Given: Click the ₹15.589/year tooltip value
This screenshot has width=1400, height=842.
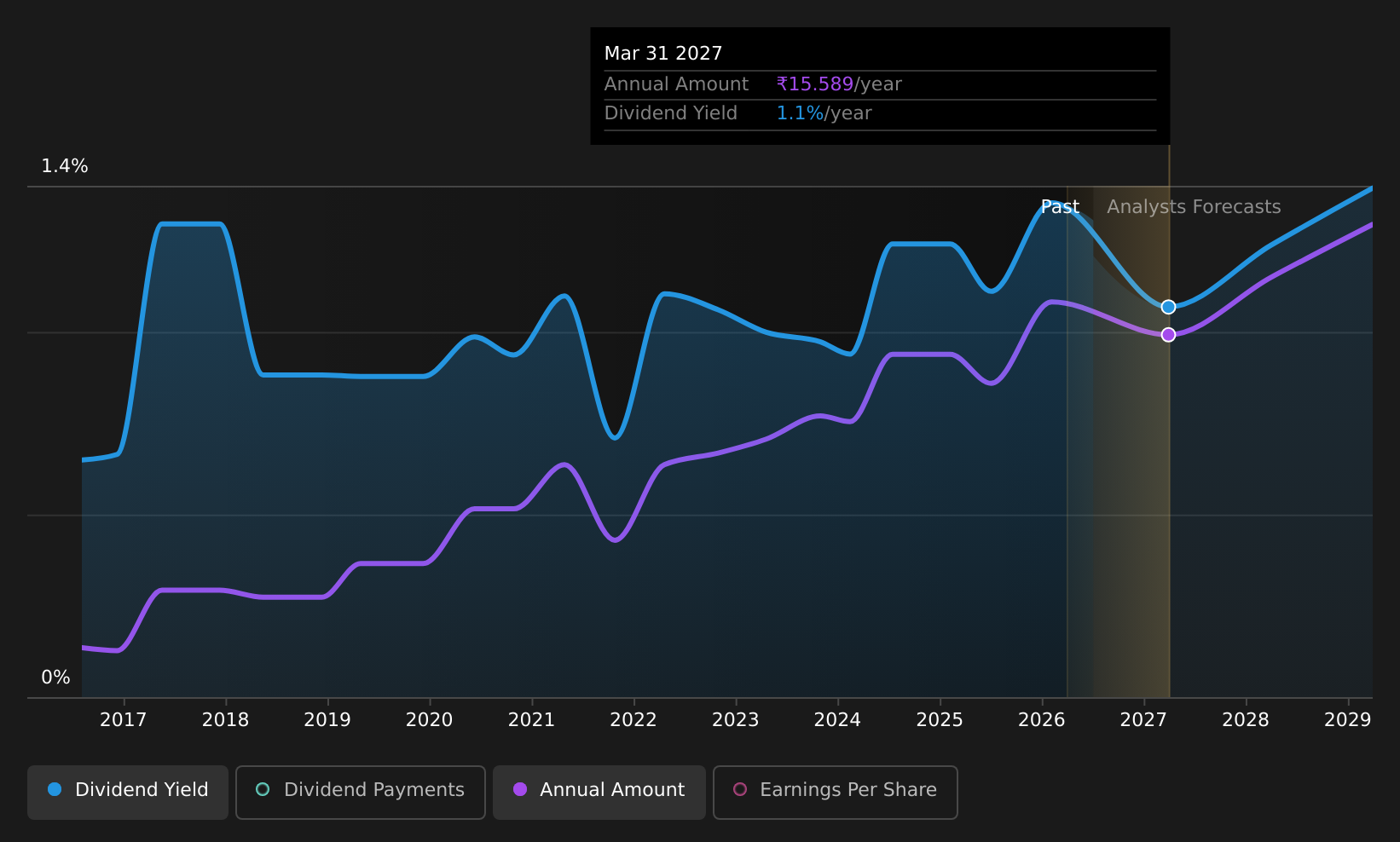Looking at the screenshot, I should [839, 84].
